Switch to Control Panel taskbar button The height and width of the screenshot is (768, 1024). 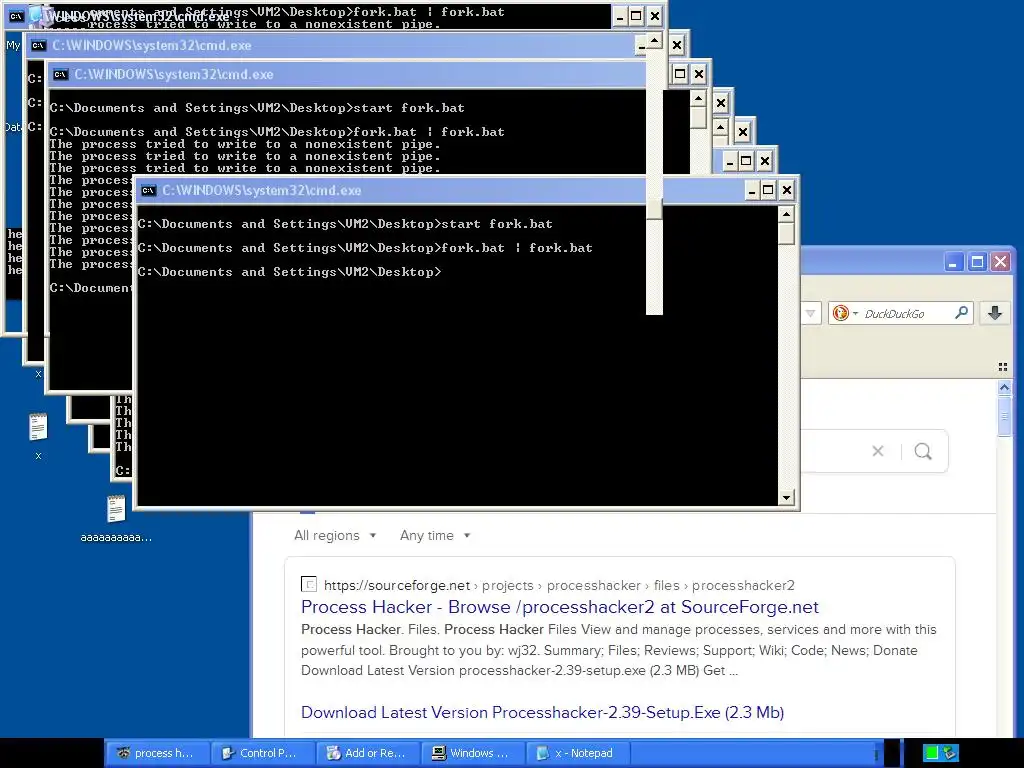point(263,753)
